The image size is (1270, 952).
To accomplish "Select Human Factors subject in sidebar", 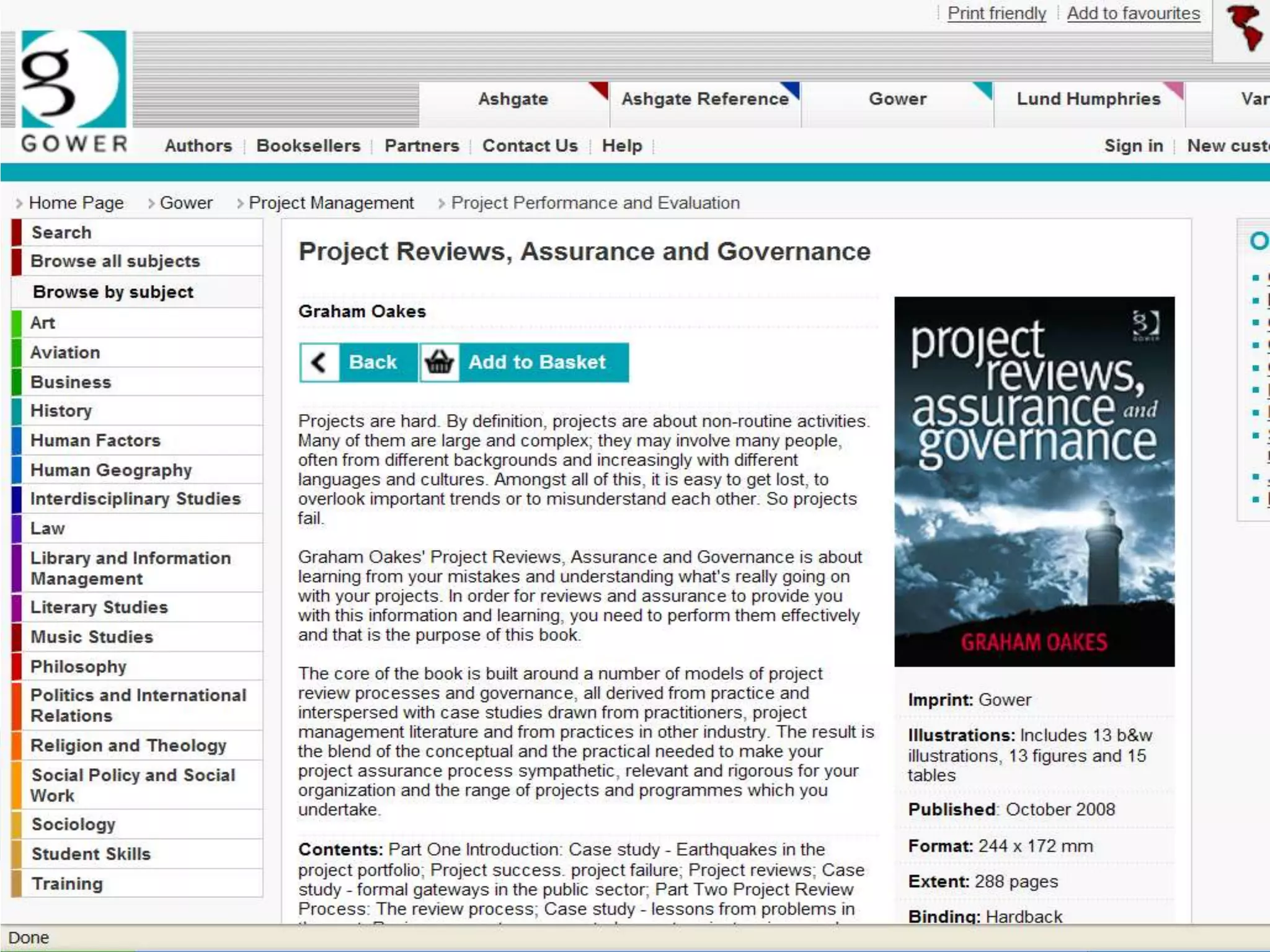I will click(95, 441).
